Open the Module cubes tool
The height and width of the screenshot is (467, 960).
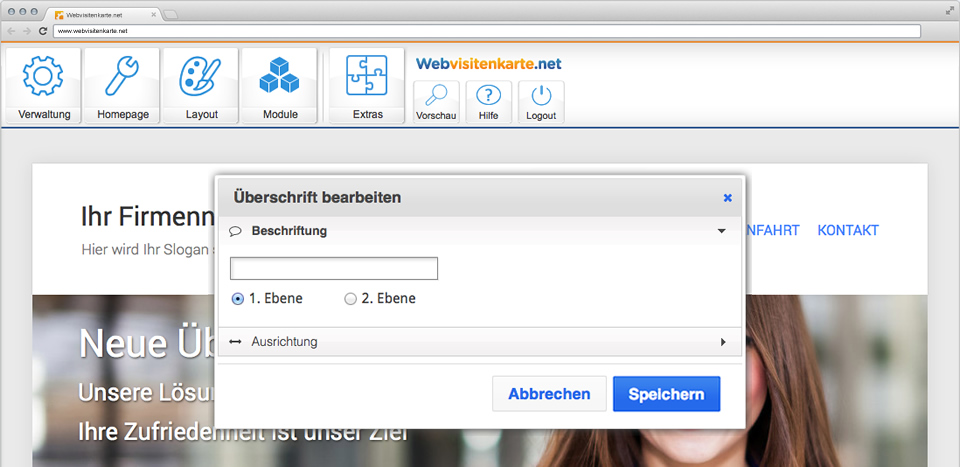click(x=279, y=86)
